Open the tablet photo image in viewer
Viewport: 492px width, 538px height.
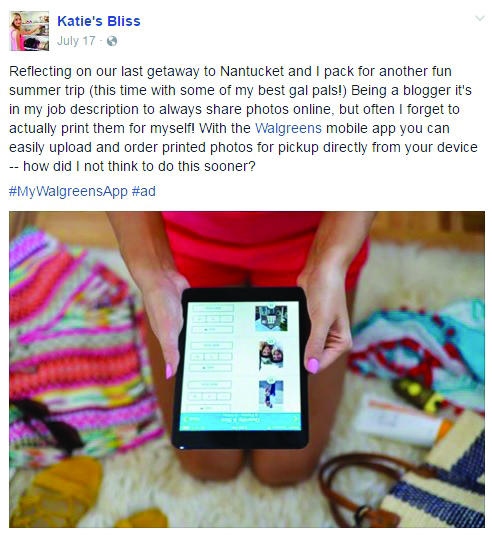pos(247,370)
